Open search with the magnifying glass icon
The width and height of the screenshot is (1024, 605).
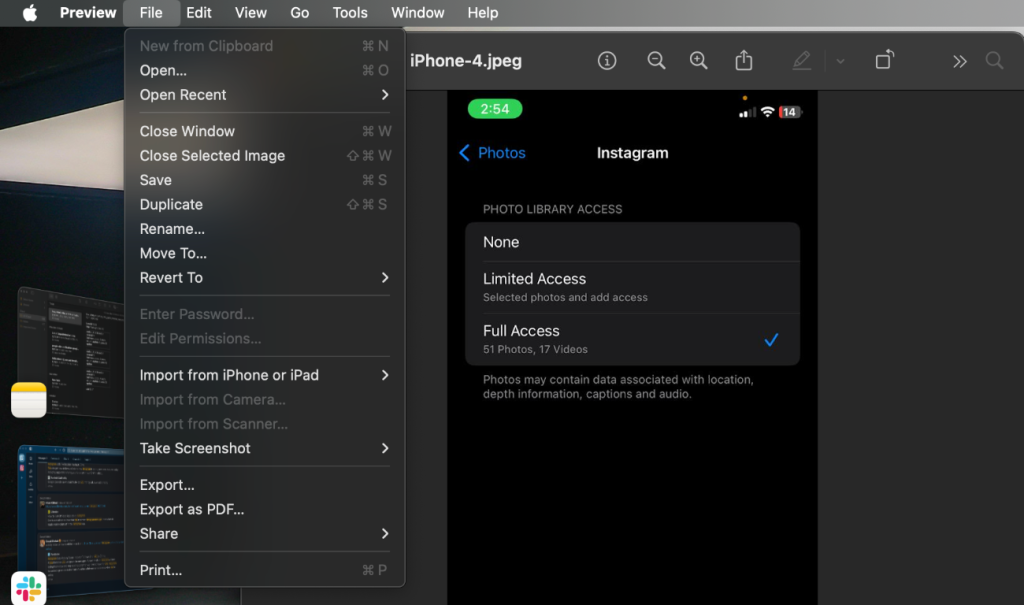pyautogui.click(x=994, y=60)
